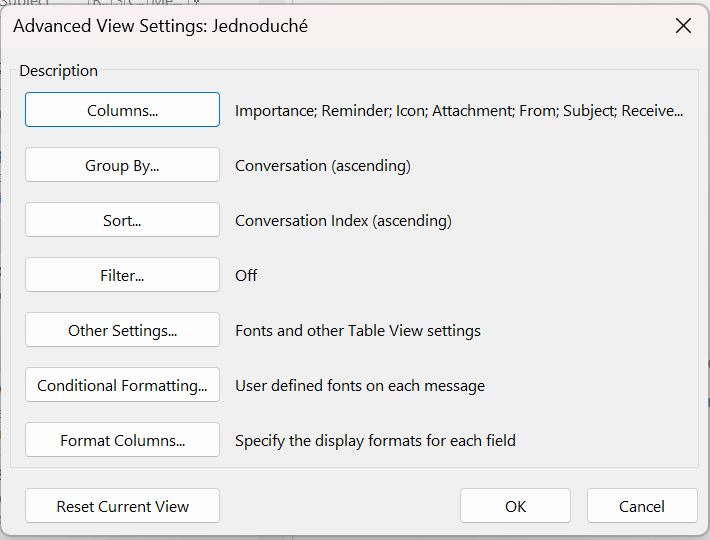This screenshot has height=540, width=710.
Task: Click the 'Conversation Index (ascending)' text
Action: point(343,220)
